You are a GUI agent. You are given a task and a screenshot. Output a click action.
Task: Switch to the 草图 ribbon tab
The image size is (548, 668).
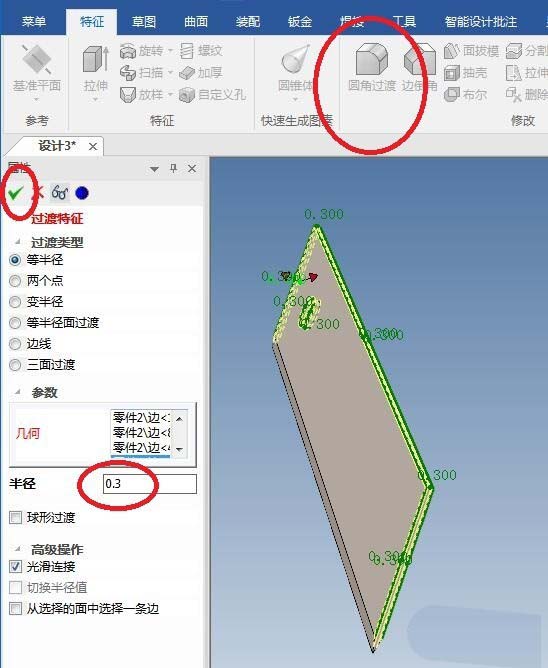[143, 21]
